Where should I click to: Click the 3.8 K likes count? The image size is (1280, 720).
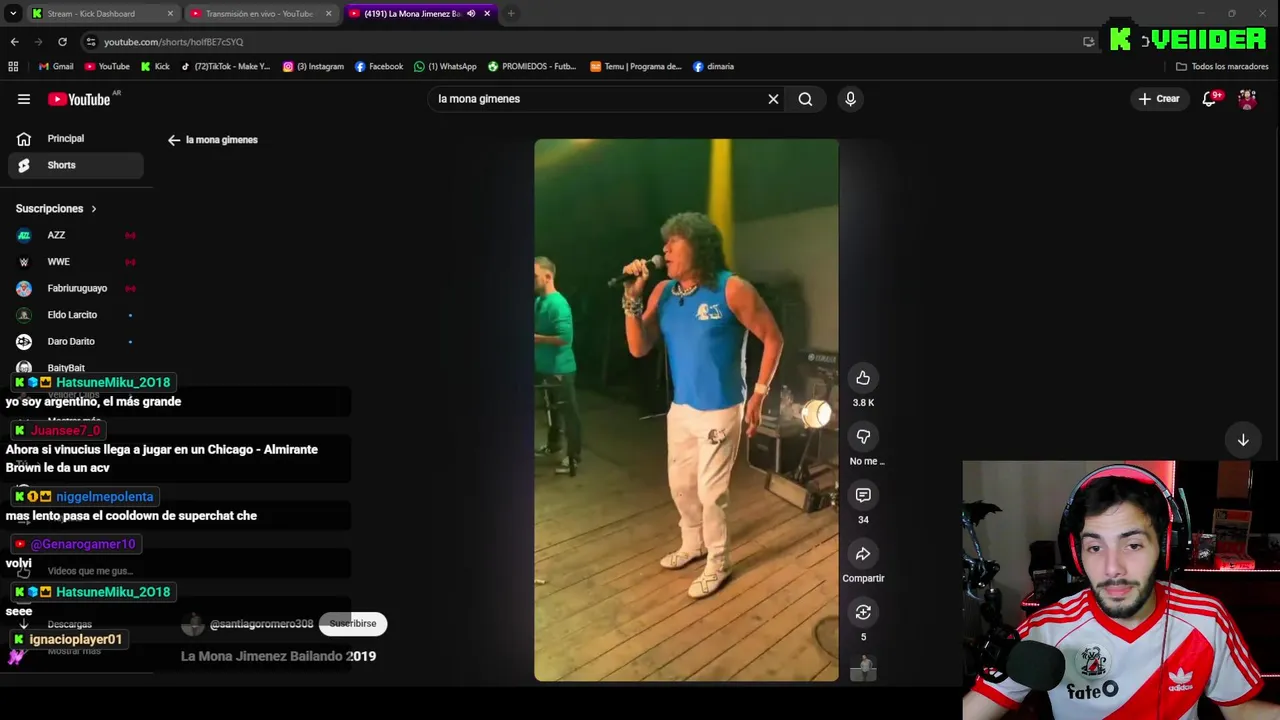863,403
